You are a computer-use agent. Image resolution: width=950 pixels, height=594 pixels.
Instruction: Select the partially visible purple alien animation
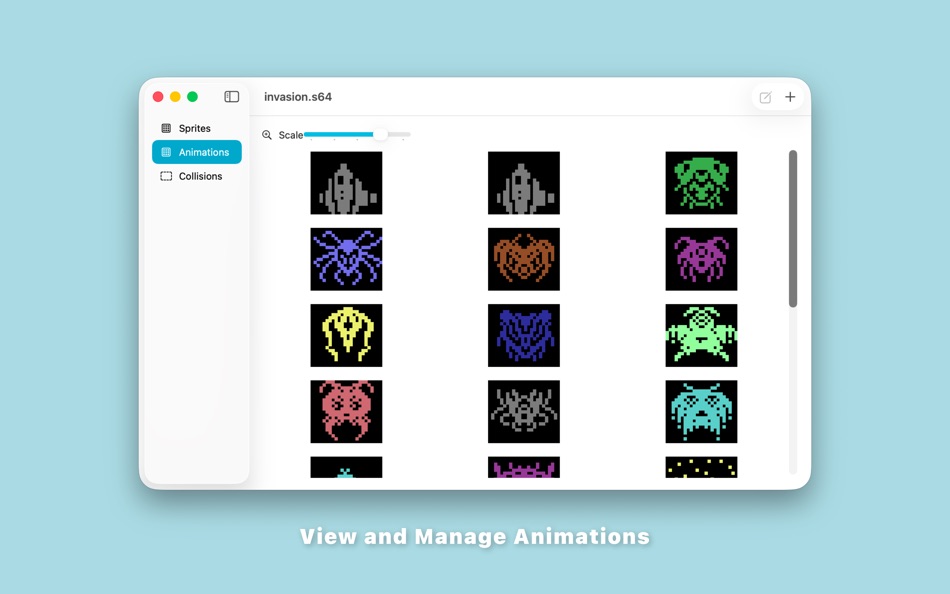pos(524,467)
